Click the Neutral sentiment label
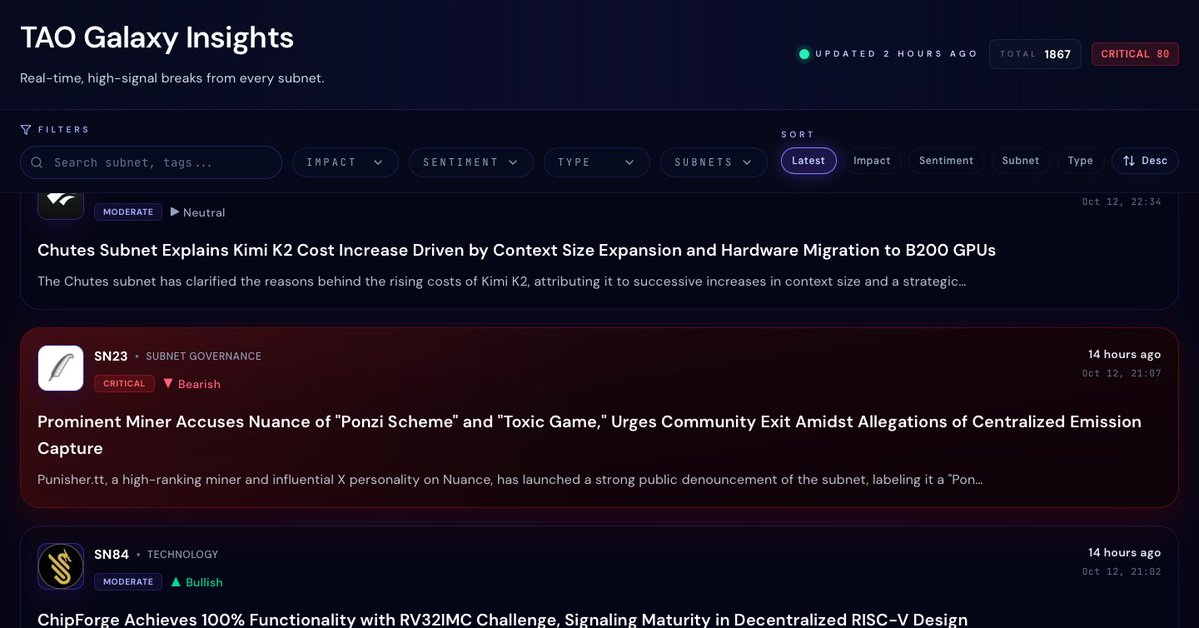The height and width of the screenshot is (628, 1199). [x=203, y=213]
